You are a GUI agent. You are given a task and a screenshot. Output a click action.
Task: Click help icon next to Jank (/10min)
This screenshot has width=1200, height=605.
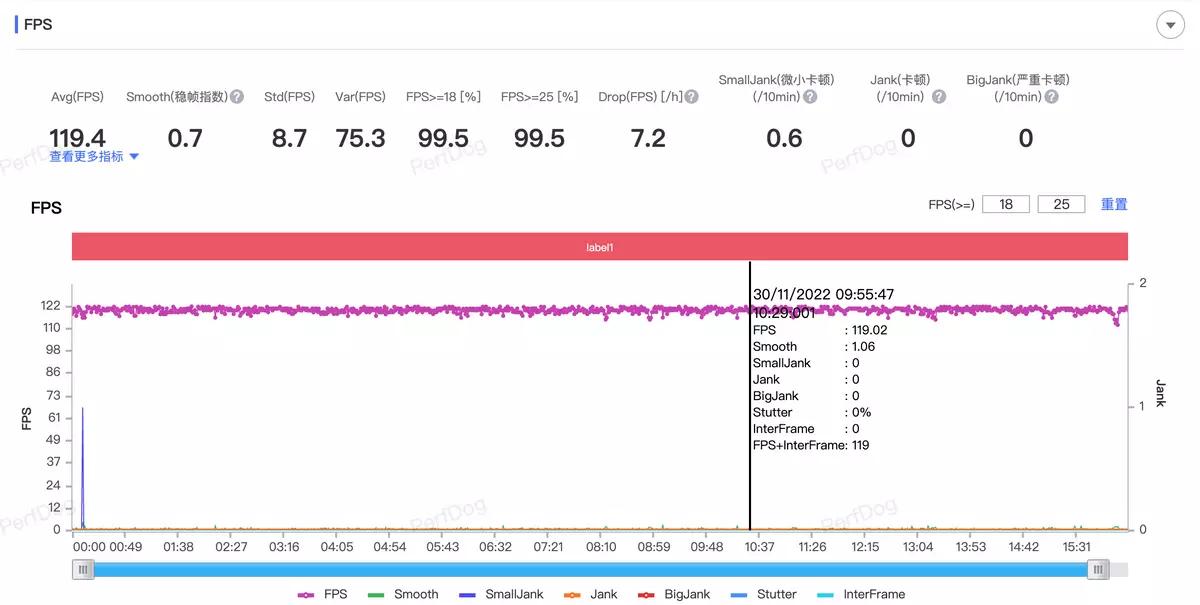pyautogui.click(x=939, y=97)
